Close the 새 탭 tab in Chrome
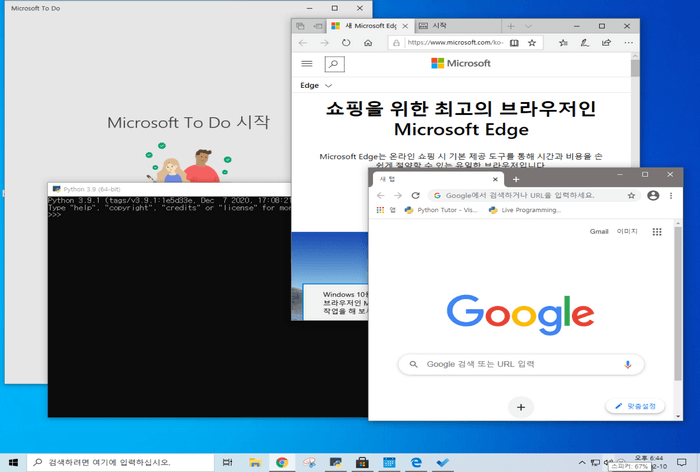Image resolution: width=700 pixels, height=472 pixels. click(495, 180)
